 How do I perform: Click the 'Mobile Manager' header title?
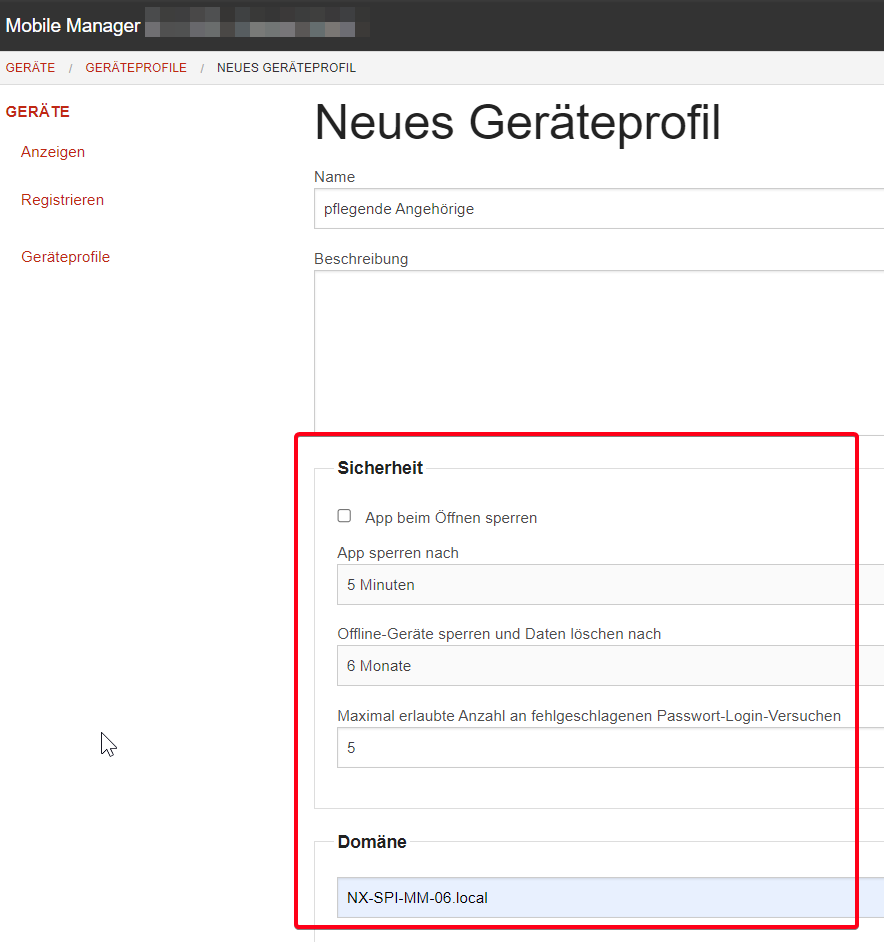click(x=73, y=25)
